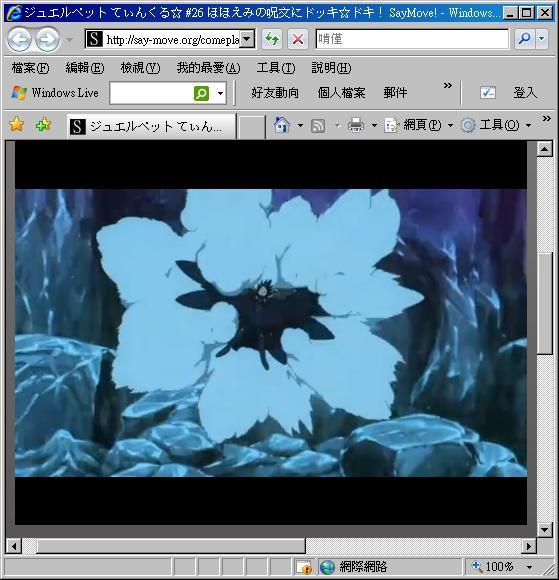Maximize the Internet Explorer window
559x580 pixels.
(x=527, y=13)
